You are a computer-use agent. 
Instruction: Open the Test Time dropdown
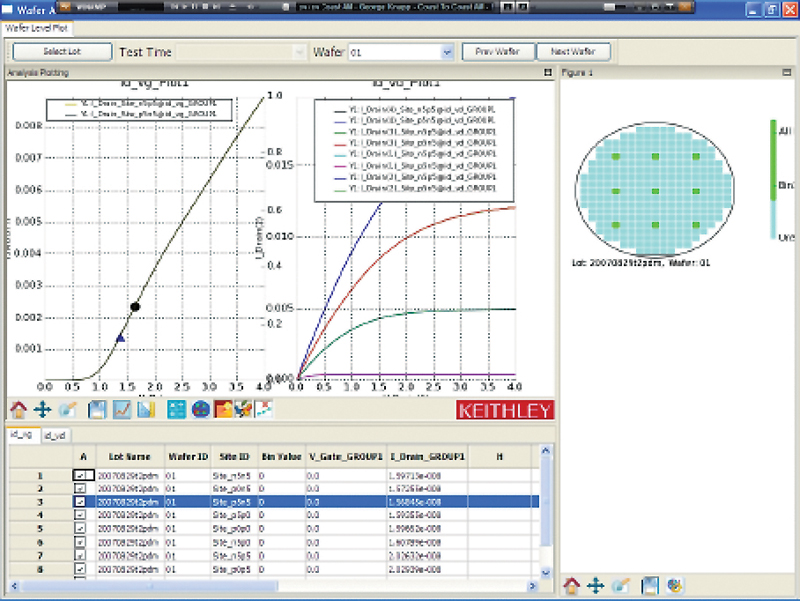pos(297,52)
